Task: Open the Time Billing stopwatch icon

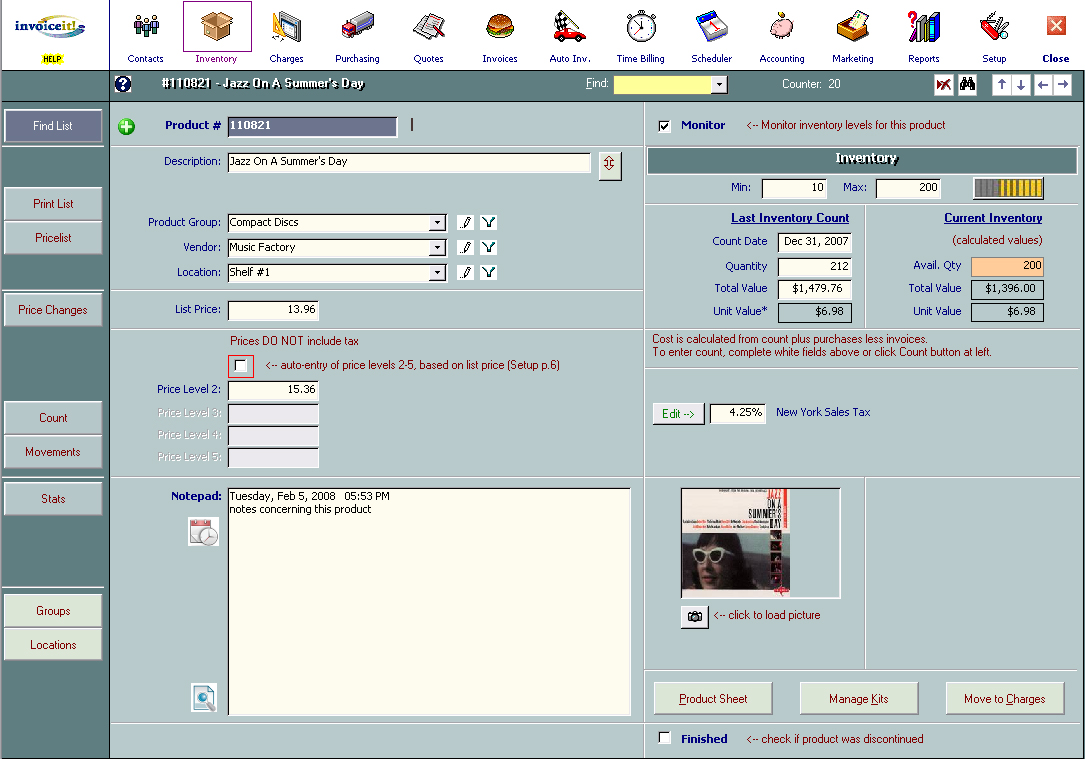Action: (x=640, y=33)
